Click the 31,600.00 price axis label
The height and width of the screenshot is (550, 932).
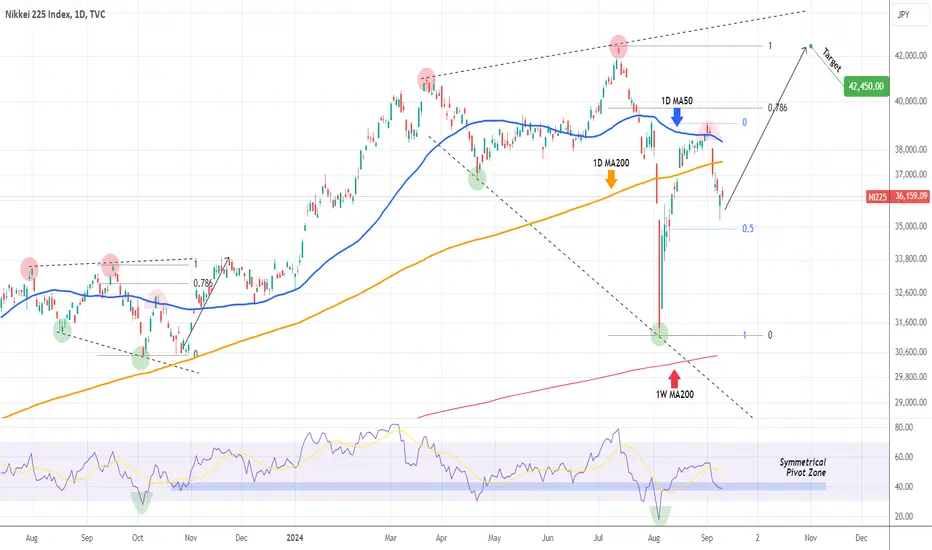pos(911,322)
